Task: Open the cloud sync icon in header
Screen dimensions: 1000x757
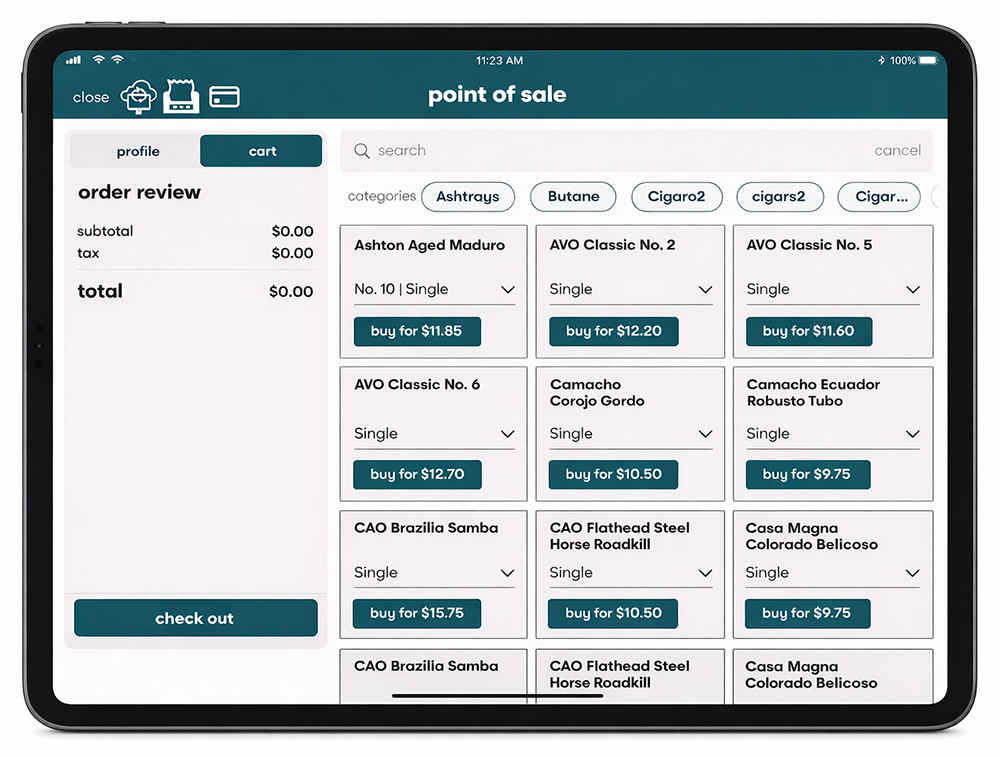Action: point(138,97)
